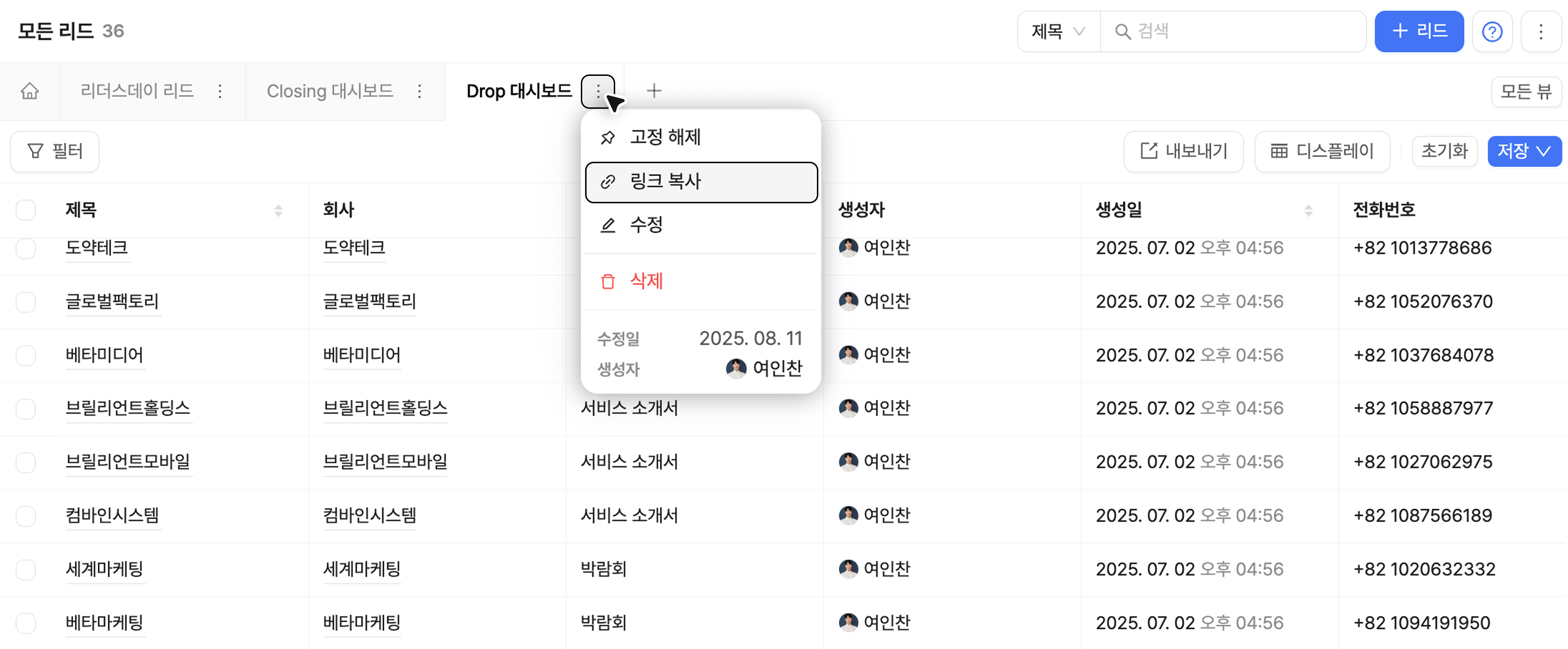1568x649 pixels.
Task: Open the help question mark icon
Action: 1492,31
